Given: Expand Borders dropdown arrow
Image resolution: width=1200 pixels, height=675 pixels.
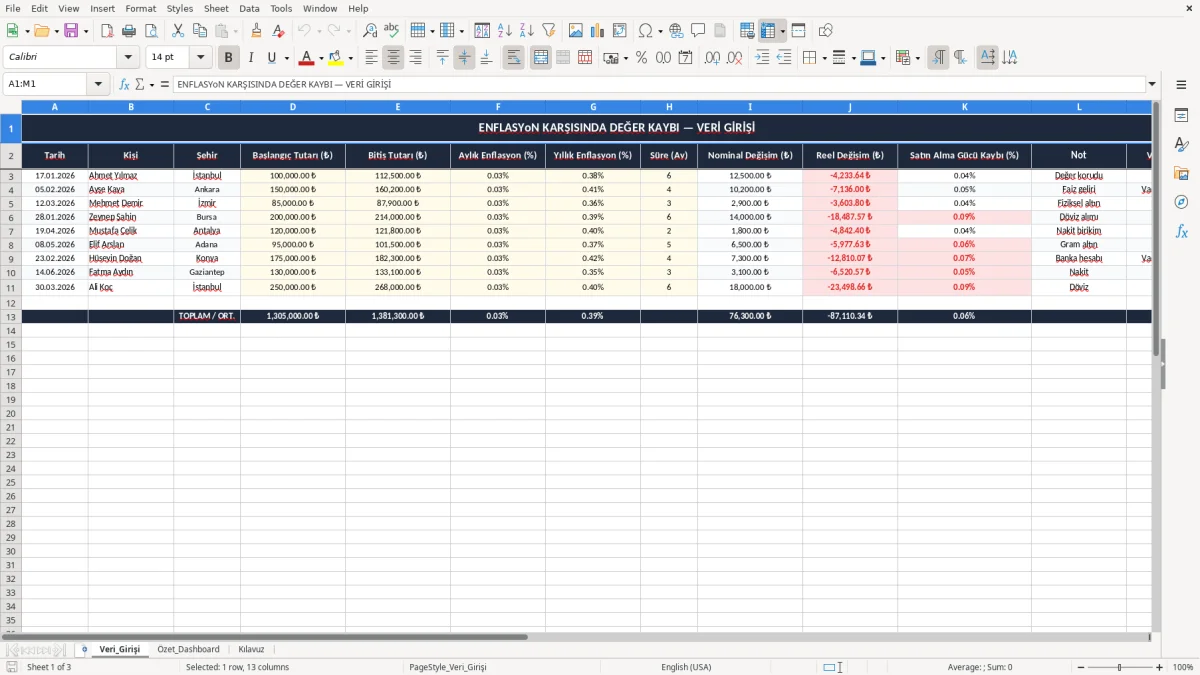Looking at the screenshot, I should (x=825, y=58).
